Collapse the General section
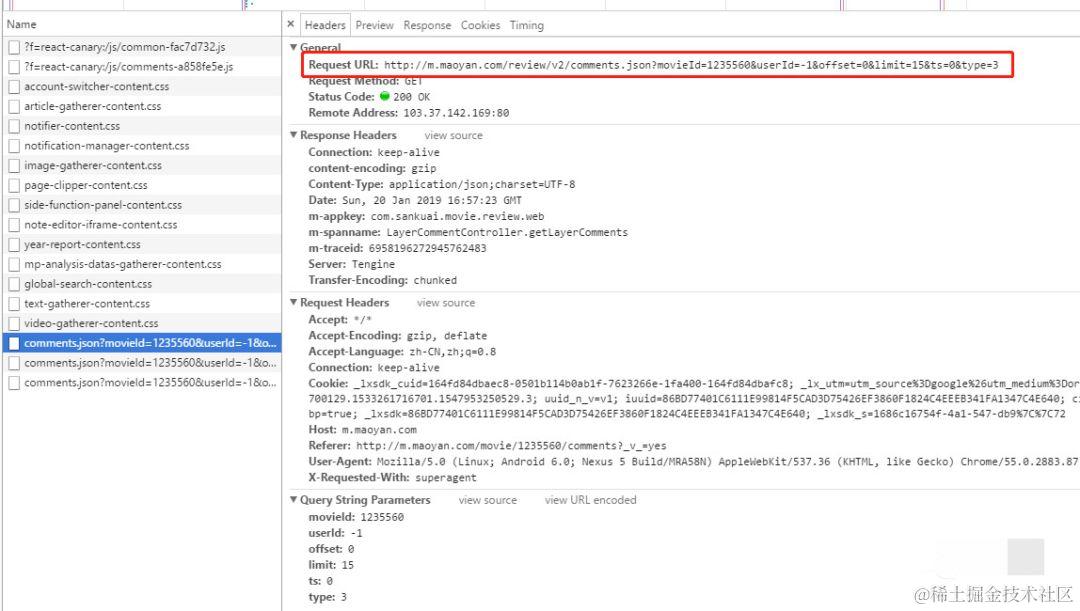 (x=293, y=47)
